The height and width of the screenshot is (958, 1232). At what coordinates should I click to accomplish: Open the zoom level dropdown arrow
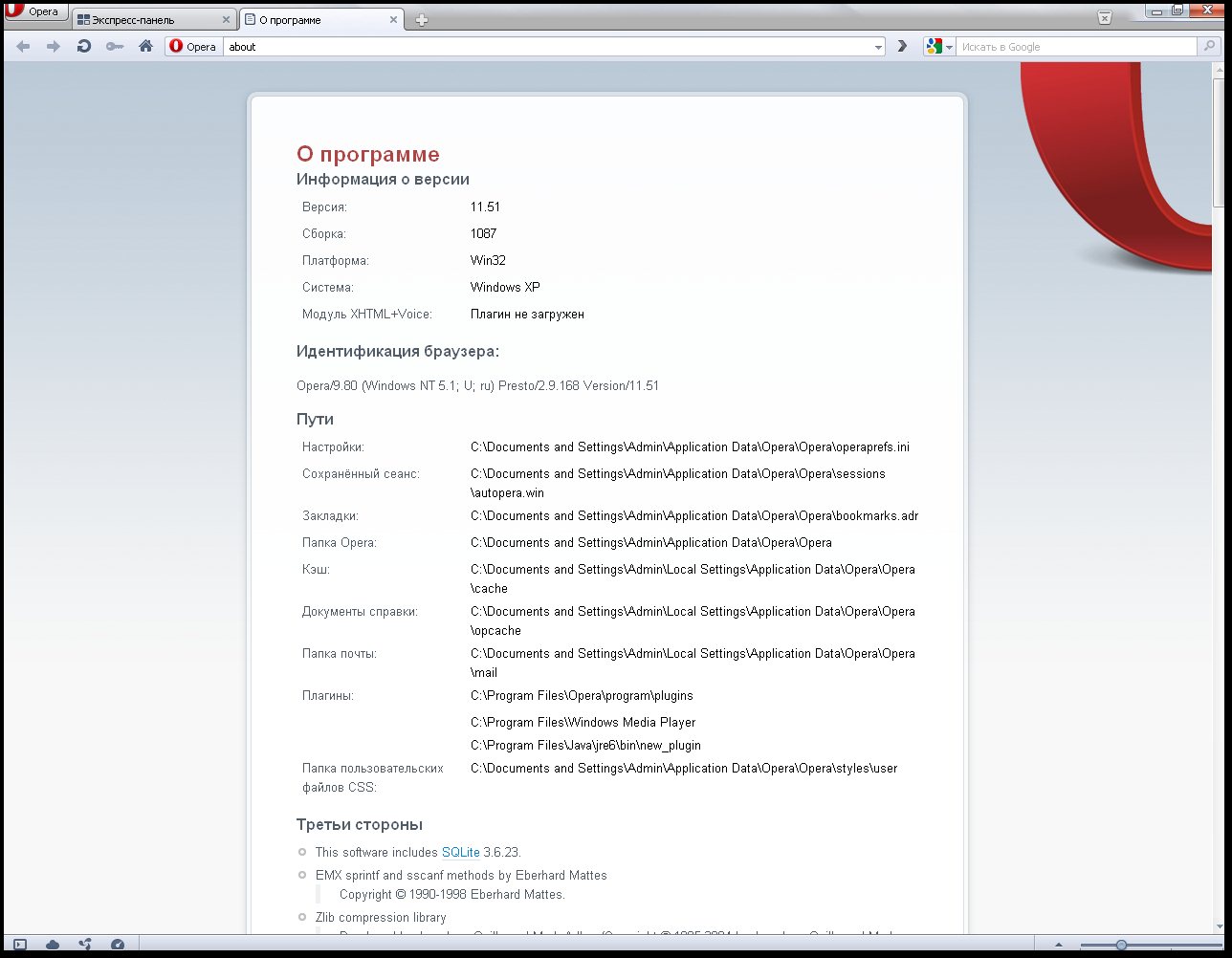[x=1060, y=945]
